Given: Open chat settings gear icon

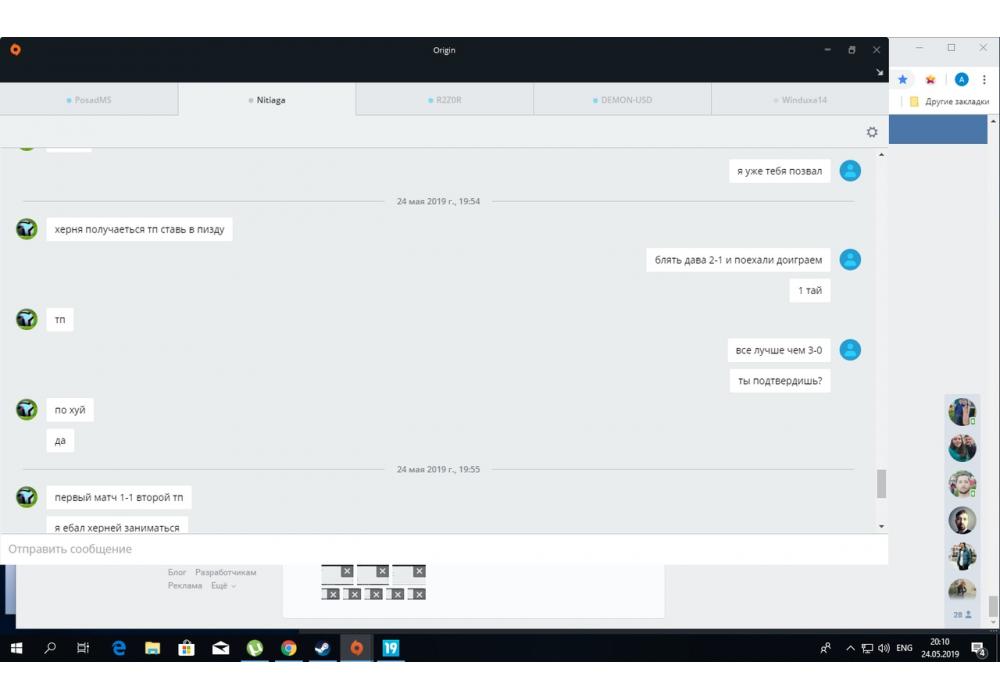Looking at the screenshot, I should click(x=872, y=132).
